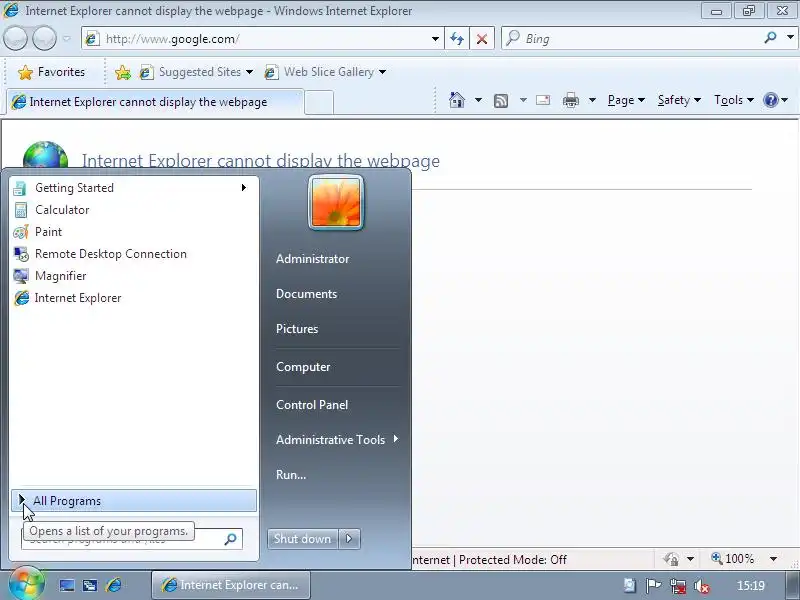This screenshot has height=600, width=800.
Task: Click the muted volume tray icon
Action: click(x=702, y=586)
